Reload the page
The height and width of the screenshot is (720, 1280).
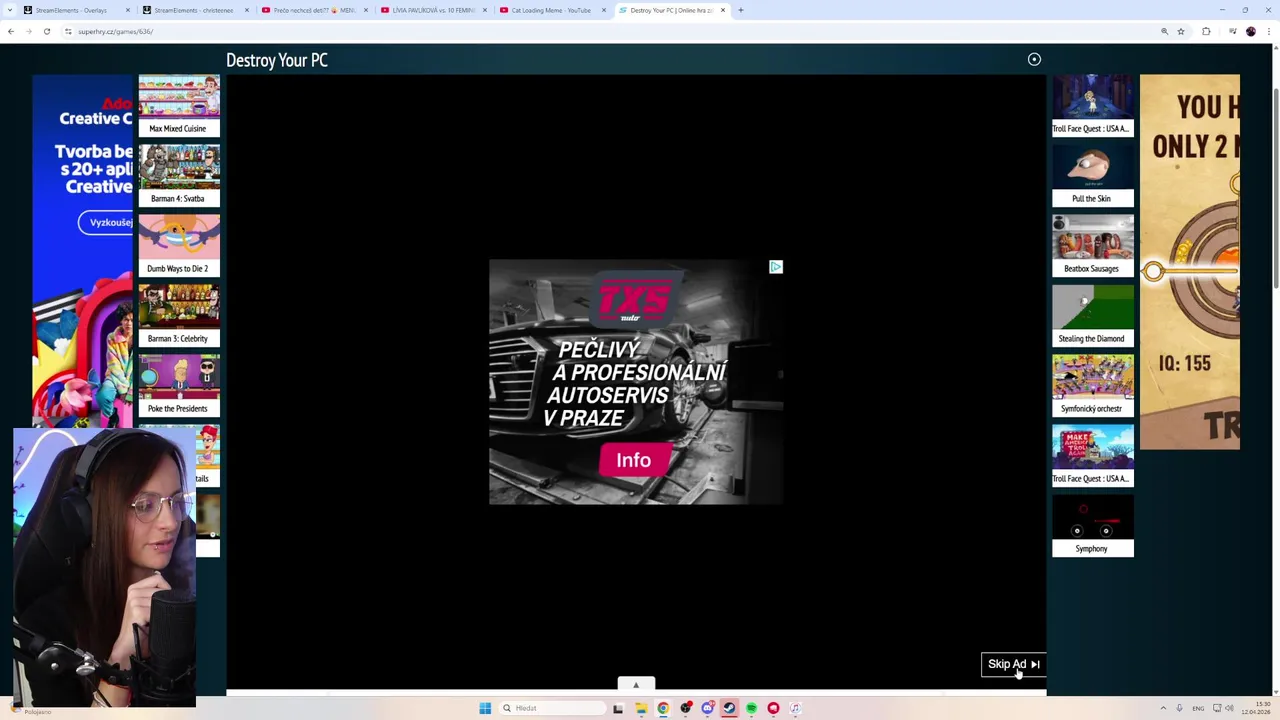click(47, 31)
